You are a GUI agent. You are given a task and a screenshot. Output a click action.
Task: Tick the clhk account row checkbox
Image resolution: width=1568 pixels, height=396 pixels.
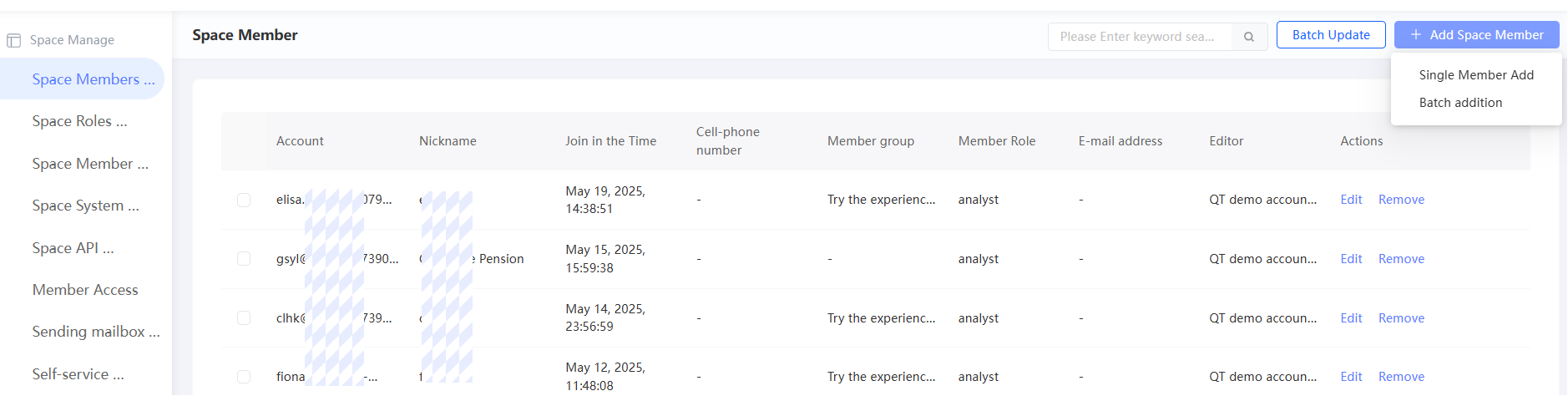pyautogui.click(x=244, y=318)
